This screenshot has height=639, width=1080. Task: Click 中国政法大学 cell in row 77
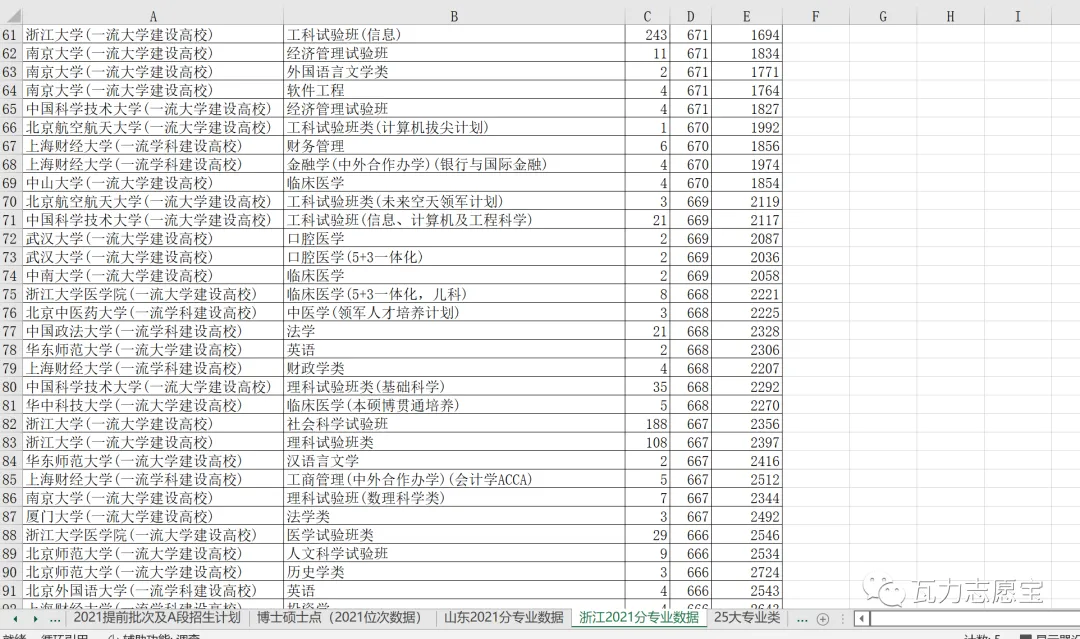[x=153, y=331]
